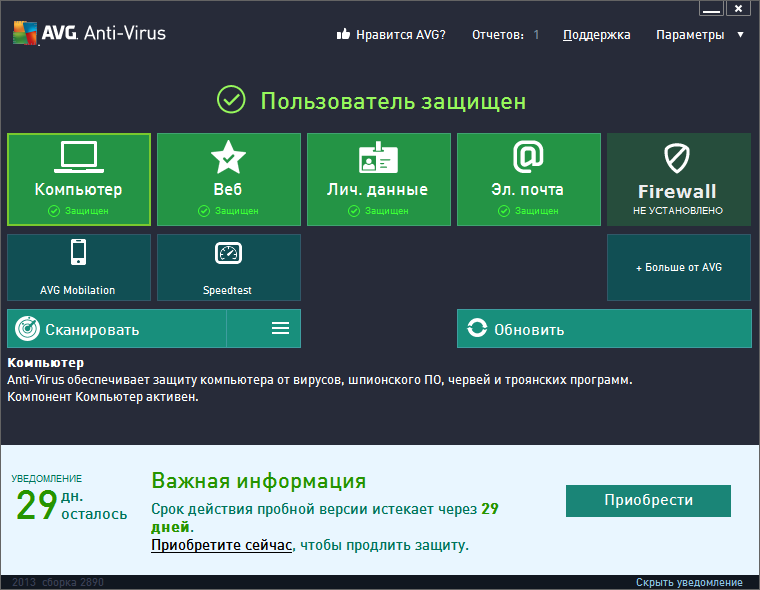Click the Защищен check icon under Компьютер

(x=54, y=211)
